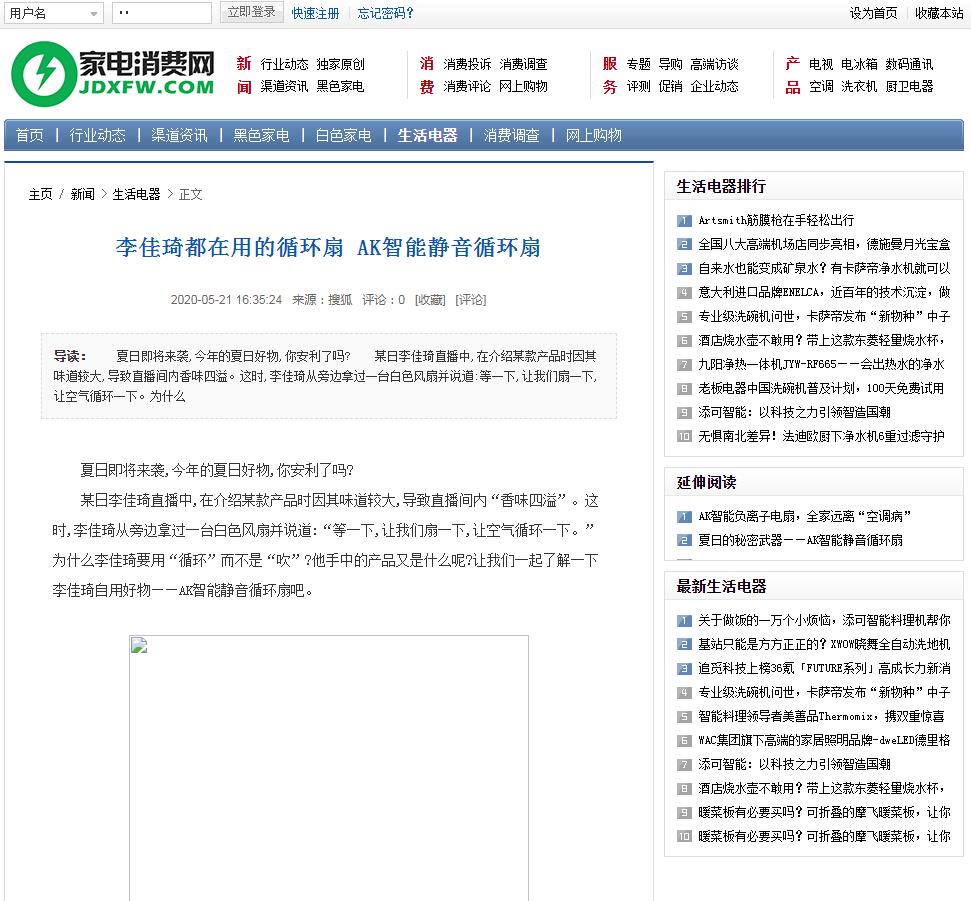The image size is (971, 901).
Task: Open 渠道资讯 in the blue navigation bar
Action: pos(179,135)
